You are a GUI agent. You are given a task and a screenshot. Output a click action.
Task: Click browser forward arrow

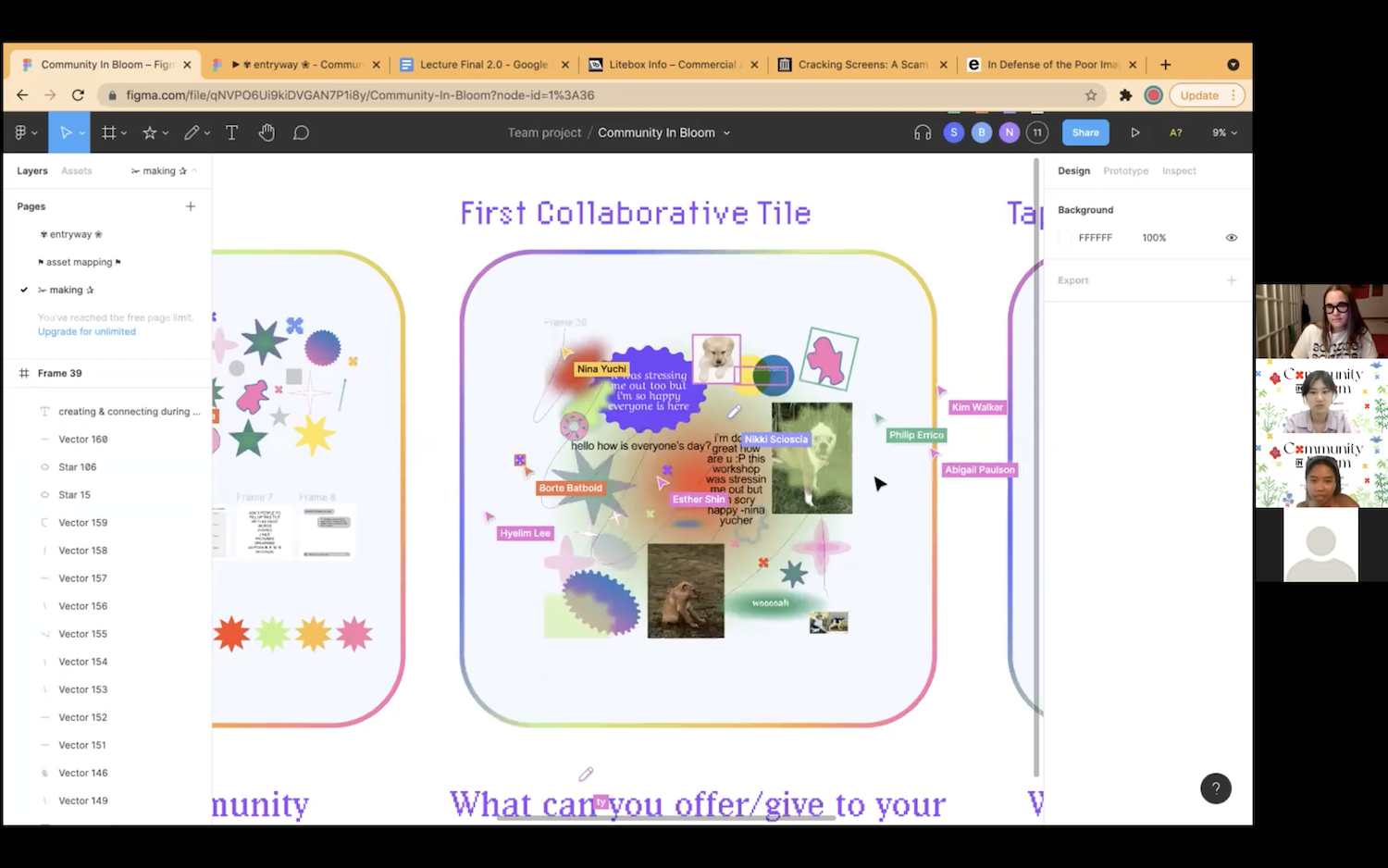coord(50,94)
